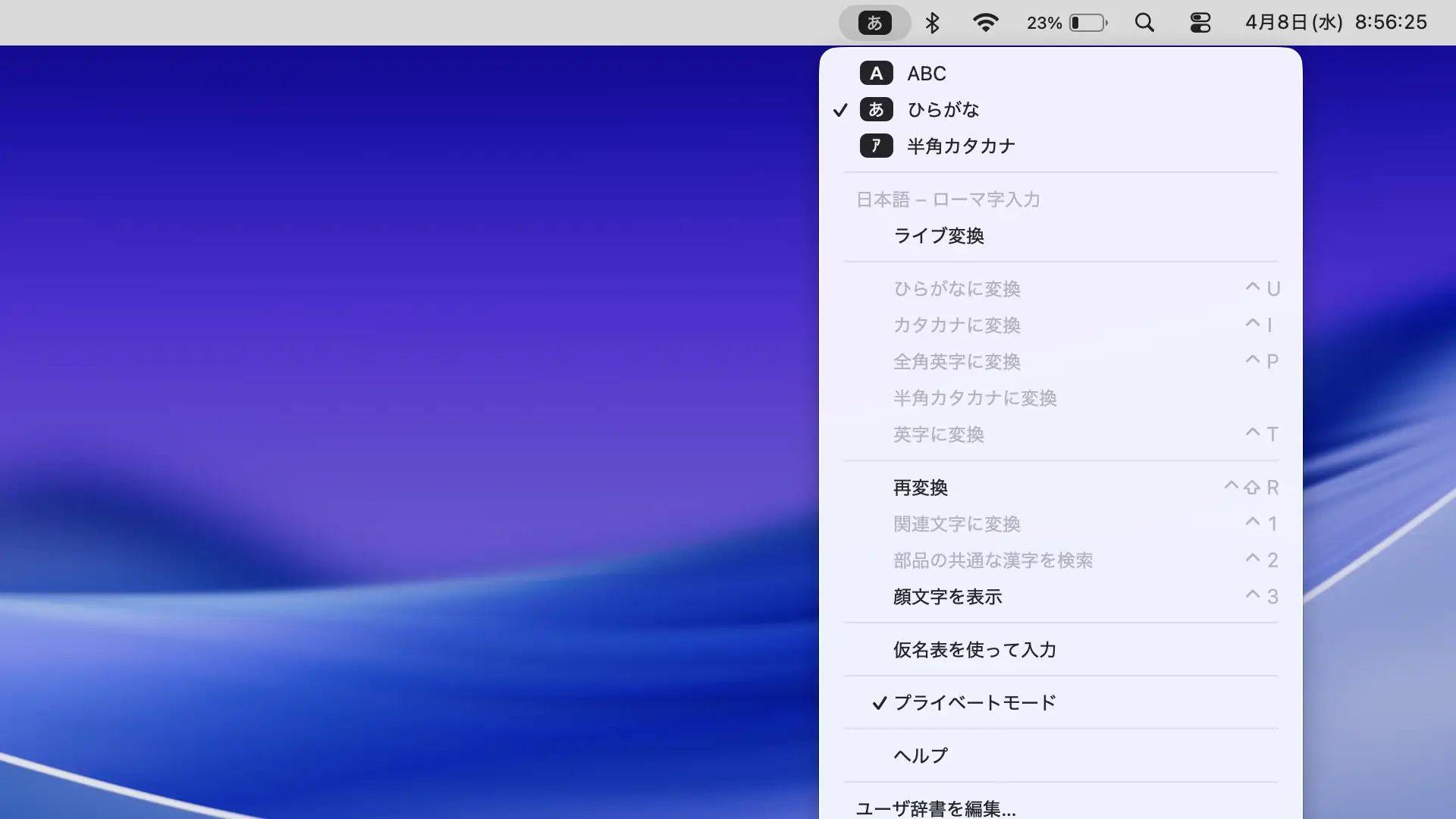Viewport: 1456px width, 819px height.
Task: Choose 再変換 from the menu
Action: tap(921, 488)
